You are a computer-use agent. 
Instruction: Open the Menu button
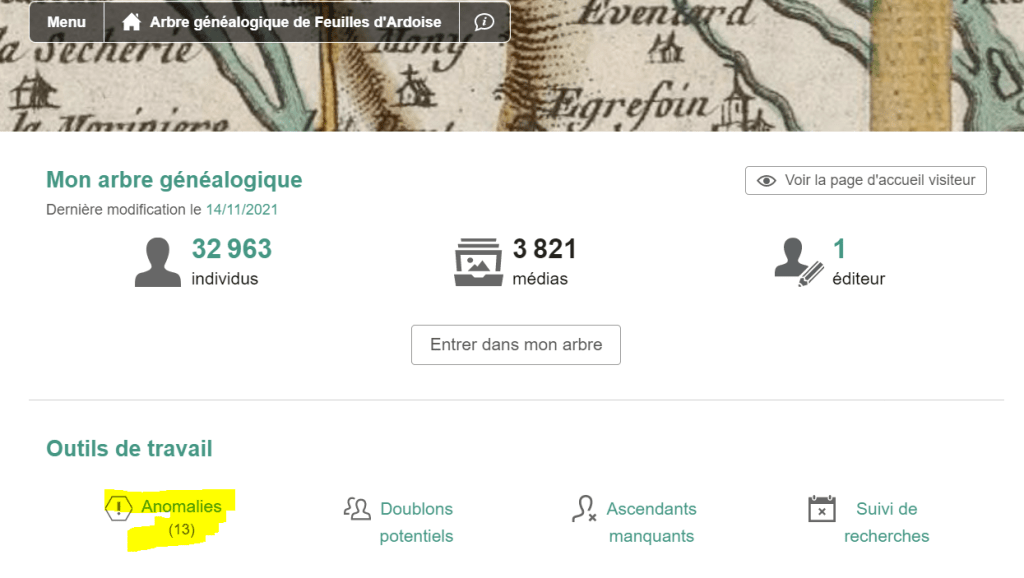point(67,22)
